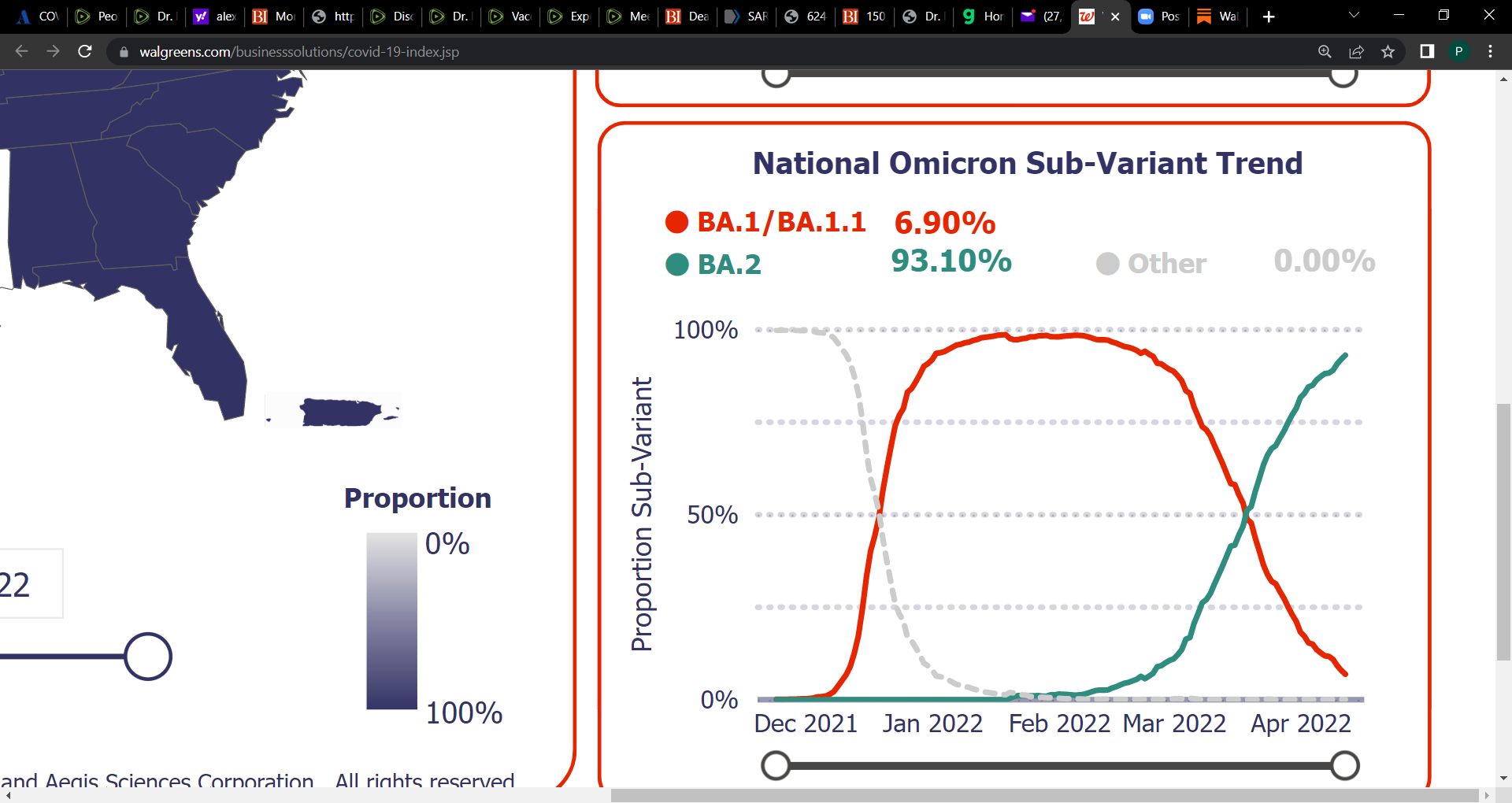Toggle the BA.1/BA.1.1 legend series
This screenshot has width=1512, height=803.
point(765,222)
